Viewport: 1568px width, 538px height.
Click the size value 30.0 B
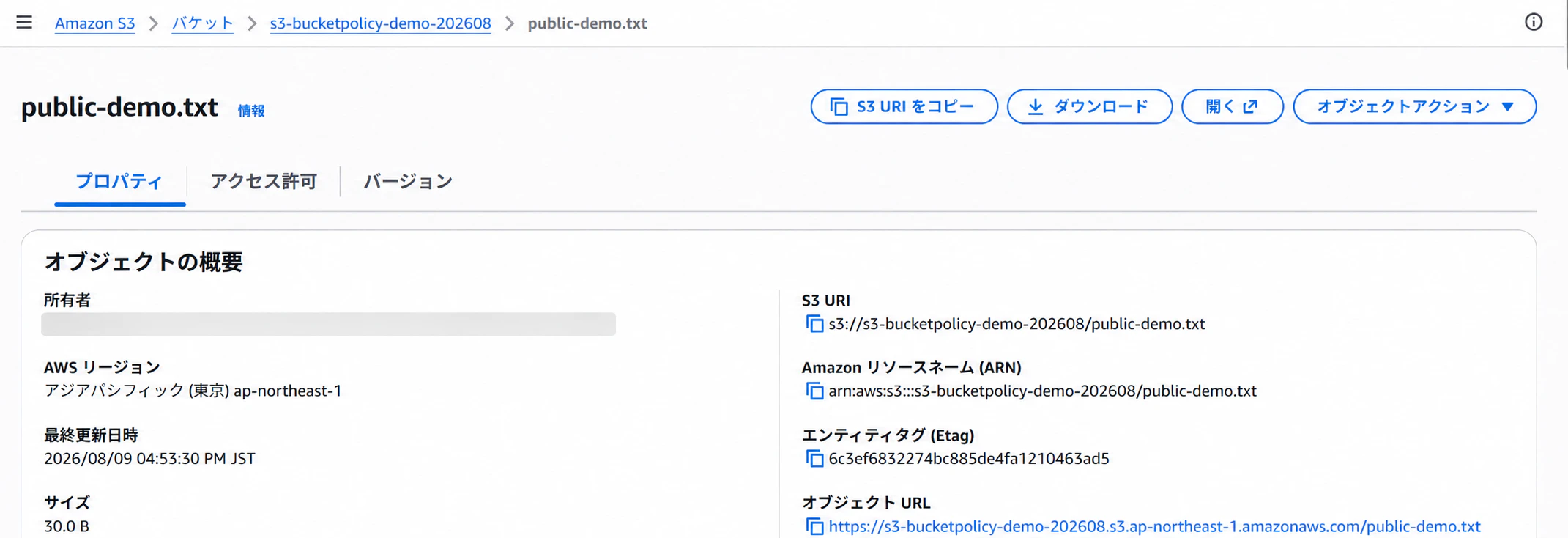tap(67, 526)
